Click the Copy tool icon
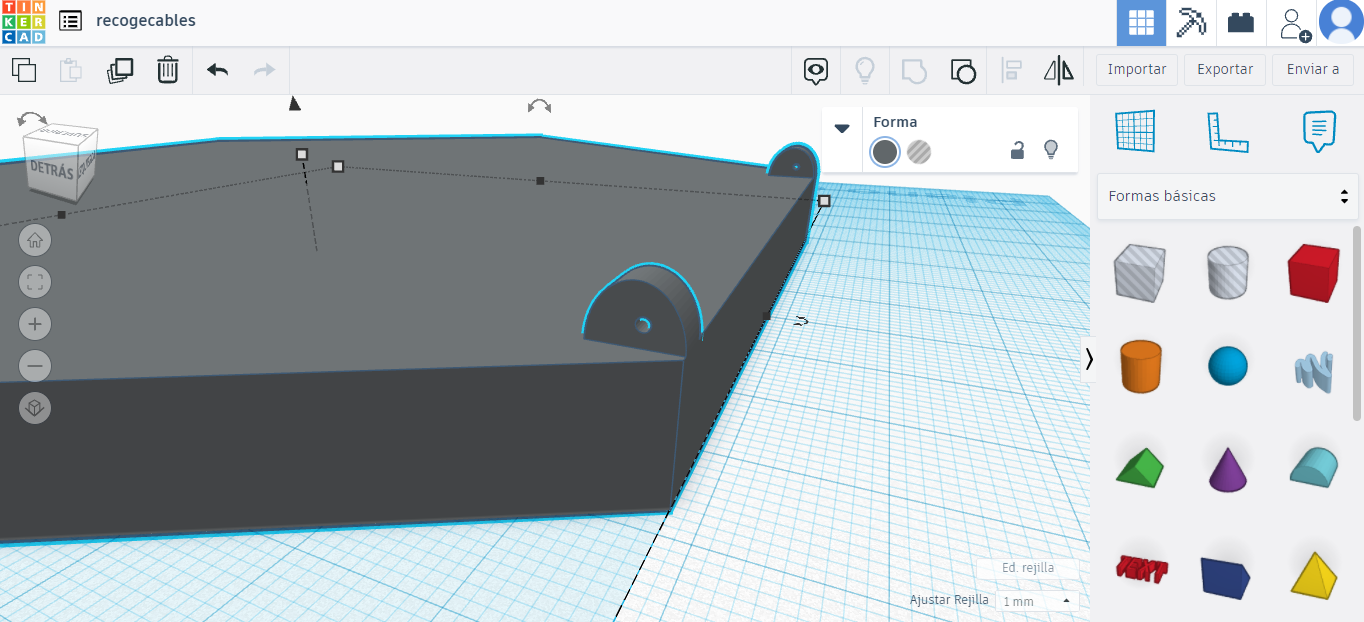The width and height of the screenshot is (1364, 622). (24, 70)
